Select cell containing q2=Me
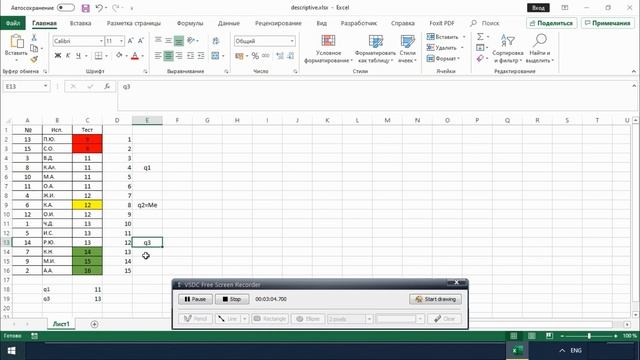Image resolution: width=640 pixels, height=360 pixels. (147, 205)
